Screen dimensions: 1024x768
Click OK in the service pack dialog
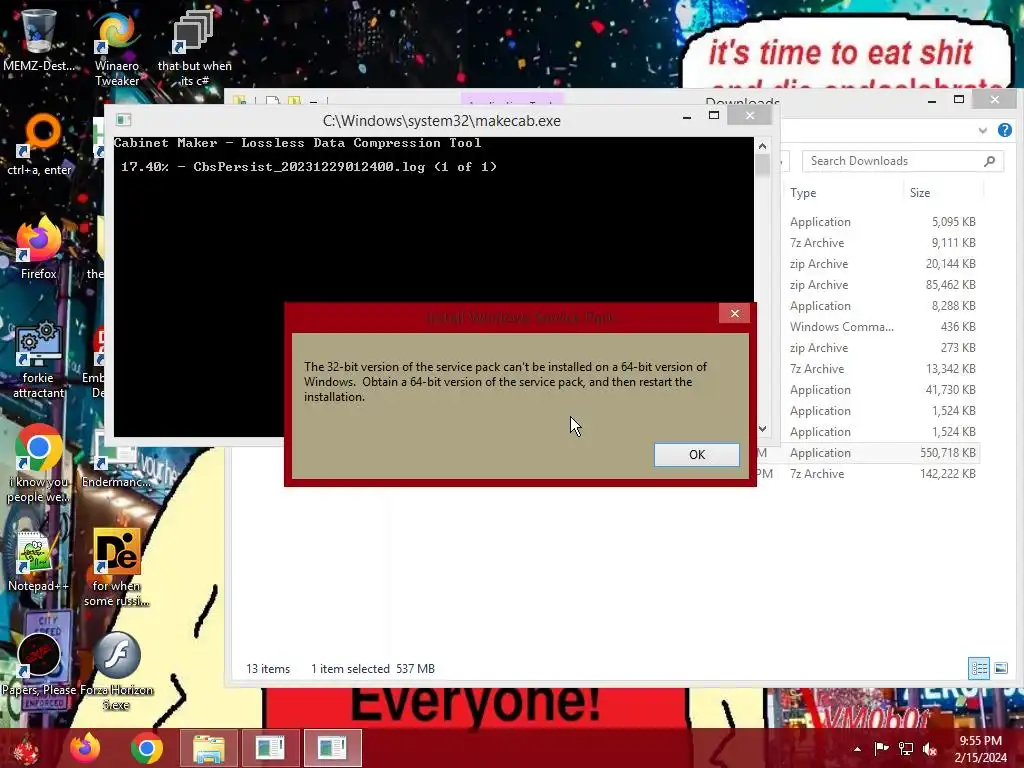click(x=696, y=455)
